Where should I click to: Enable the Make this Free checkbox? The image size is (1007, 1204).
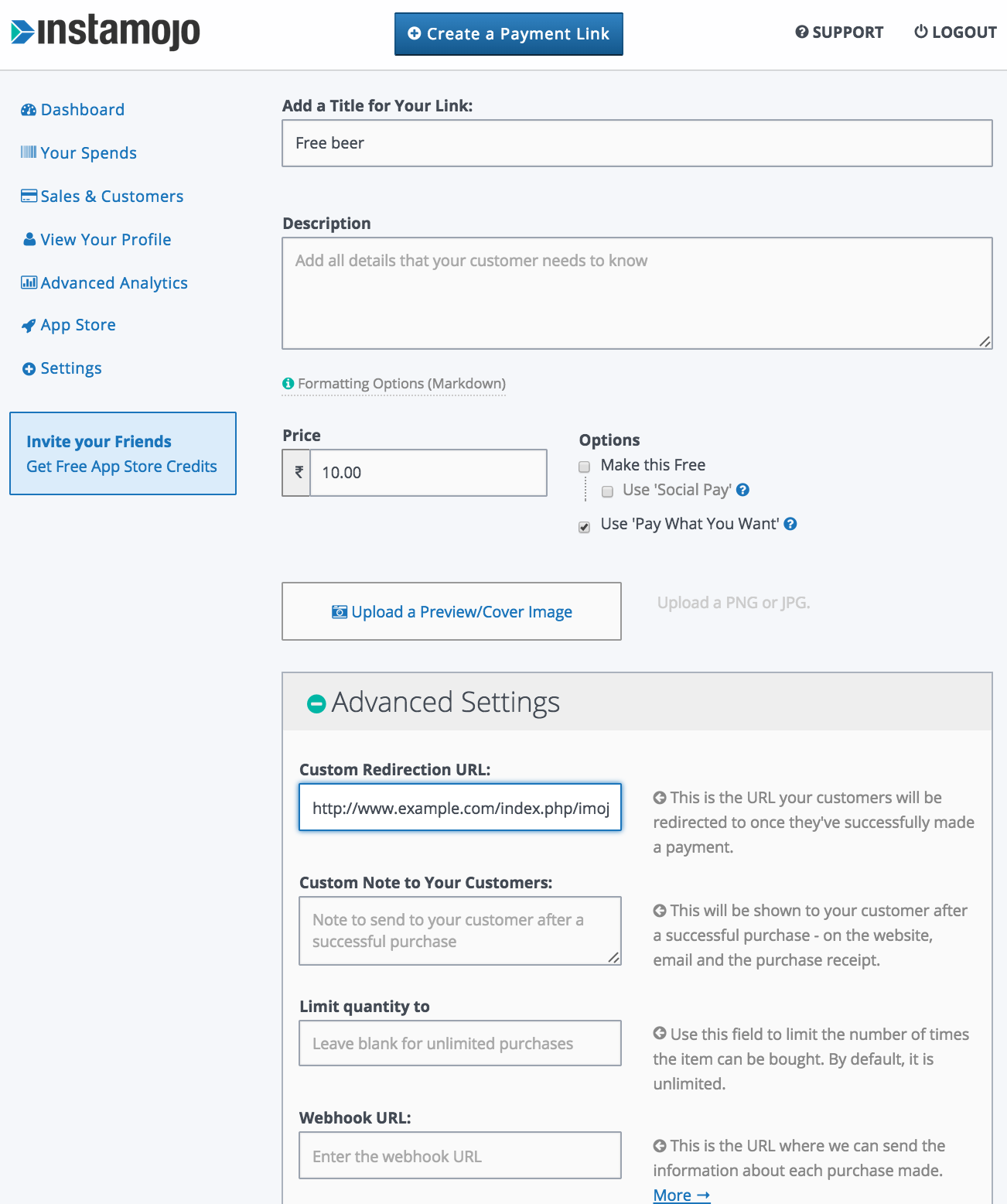tap(585, 467)
